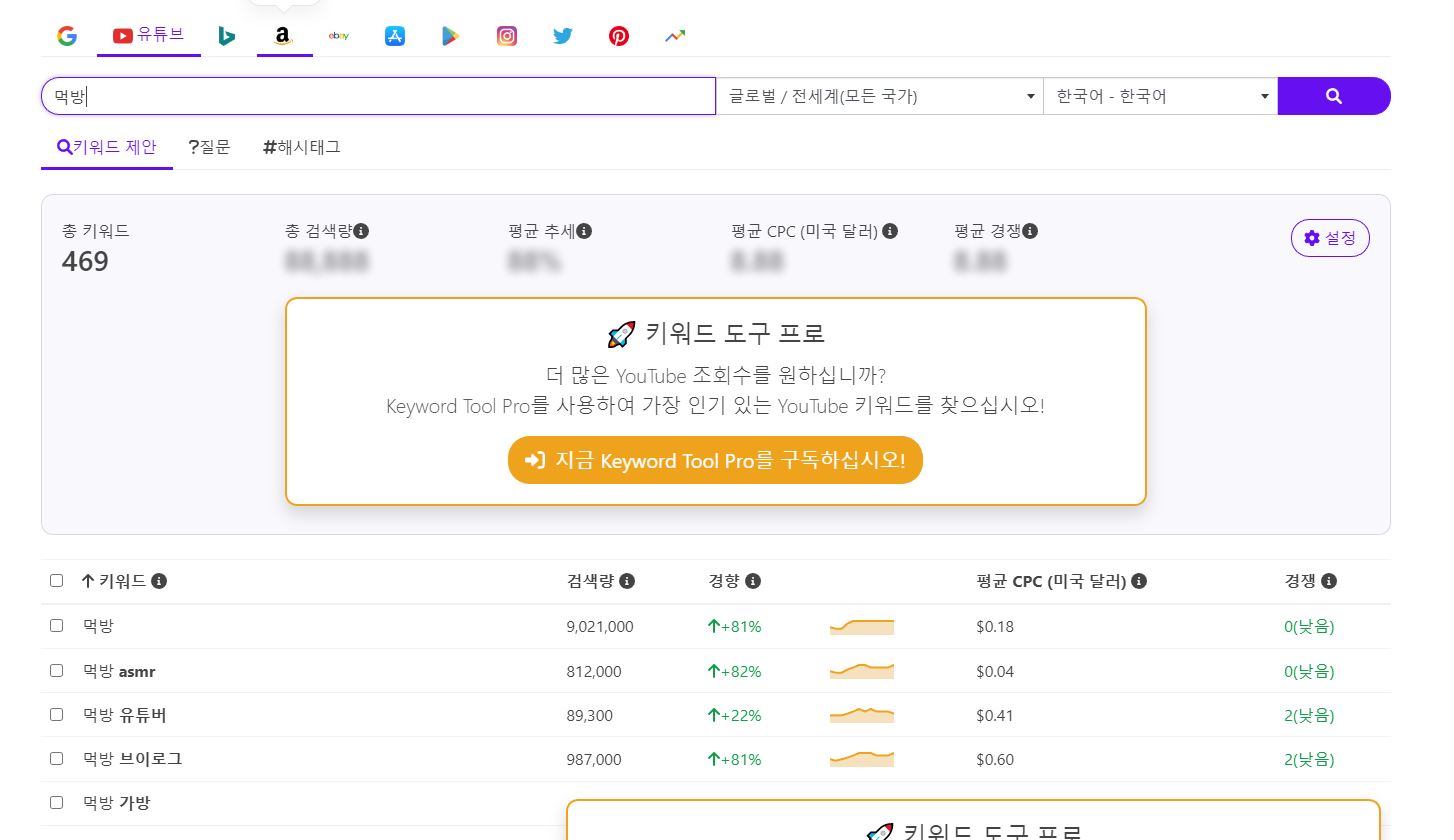
Task: Click the 지금 Keyword Tool Pro 구독 button
Action: click(x=715, y=460)
